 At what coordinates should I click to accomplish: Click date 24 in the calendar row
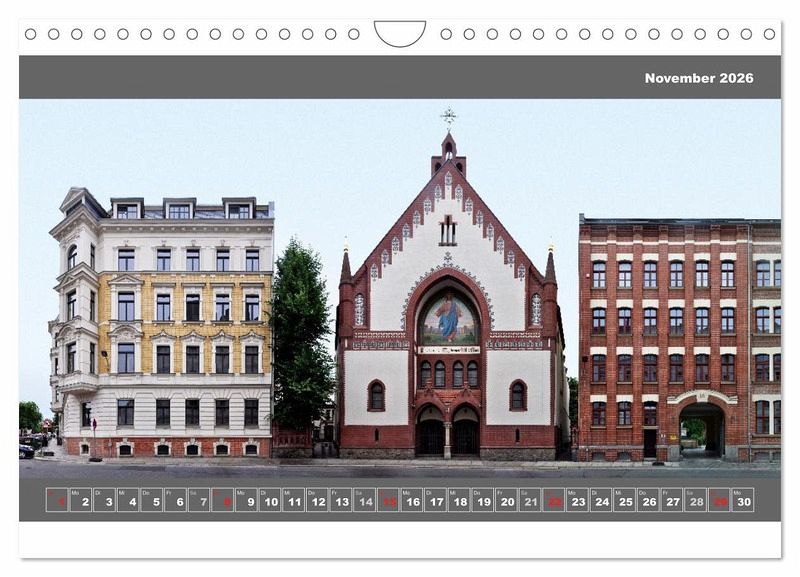(601, 500)
